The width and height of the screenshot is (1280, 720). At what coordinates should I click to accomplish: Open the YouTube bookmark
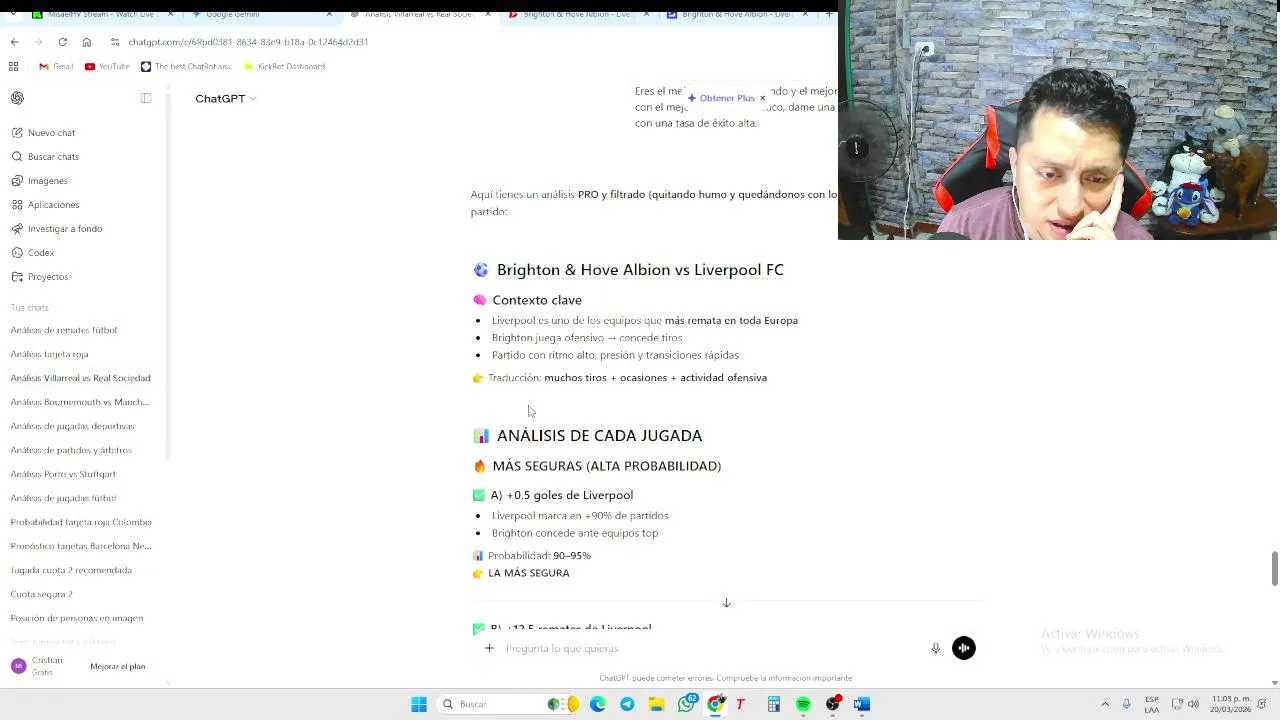tap(107, 66)
